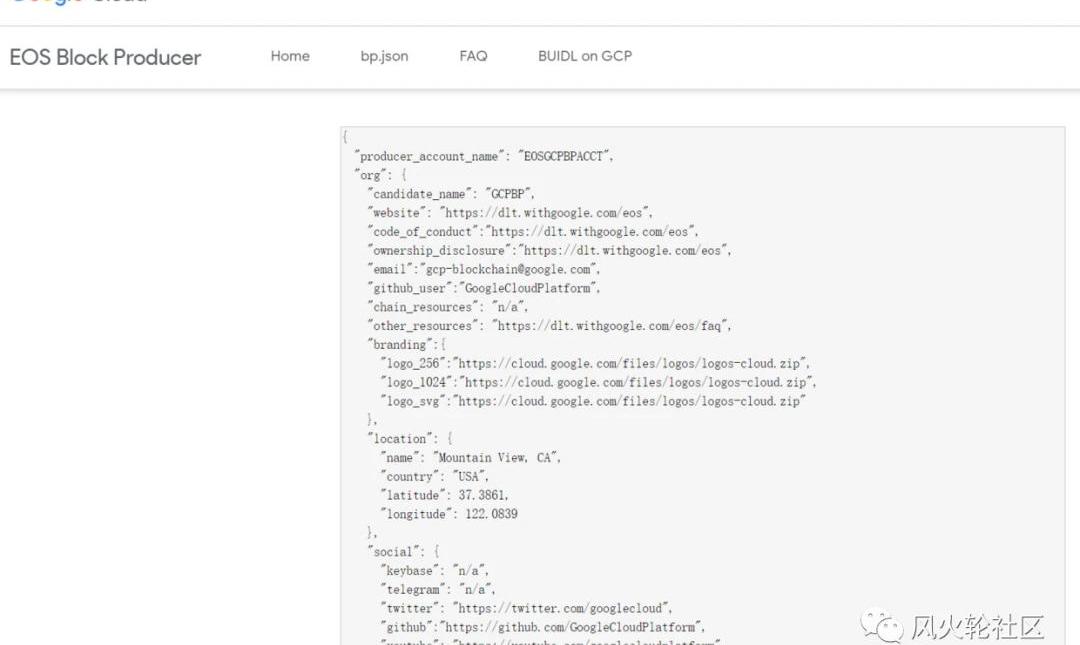Open the FAQ navigation item
1080x645 pixels.
coord(473,57)
